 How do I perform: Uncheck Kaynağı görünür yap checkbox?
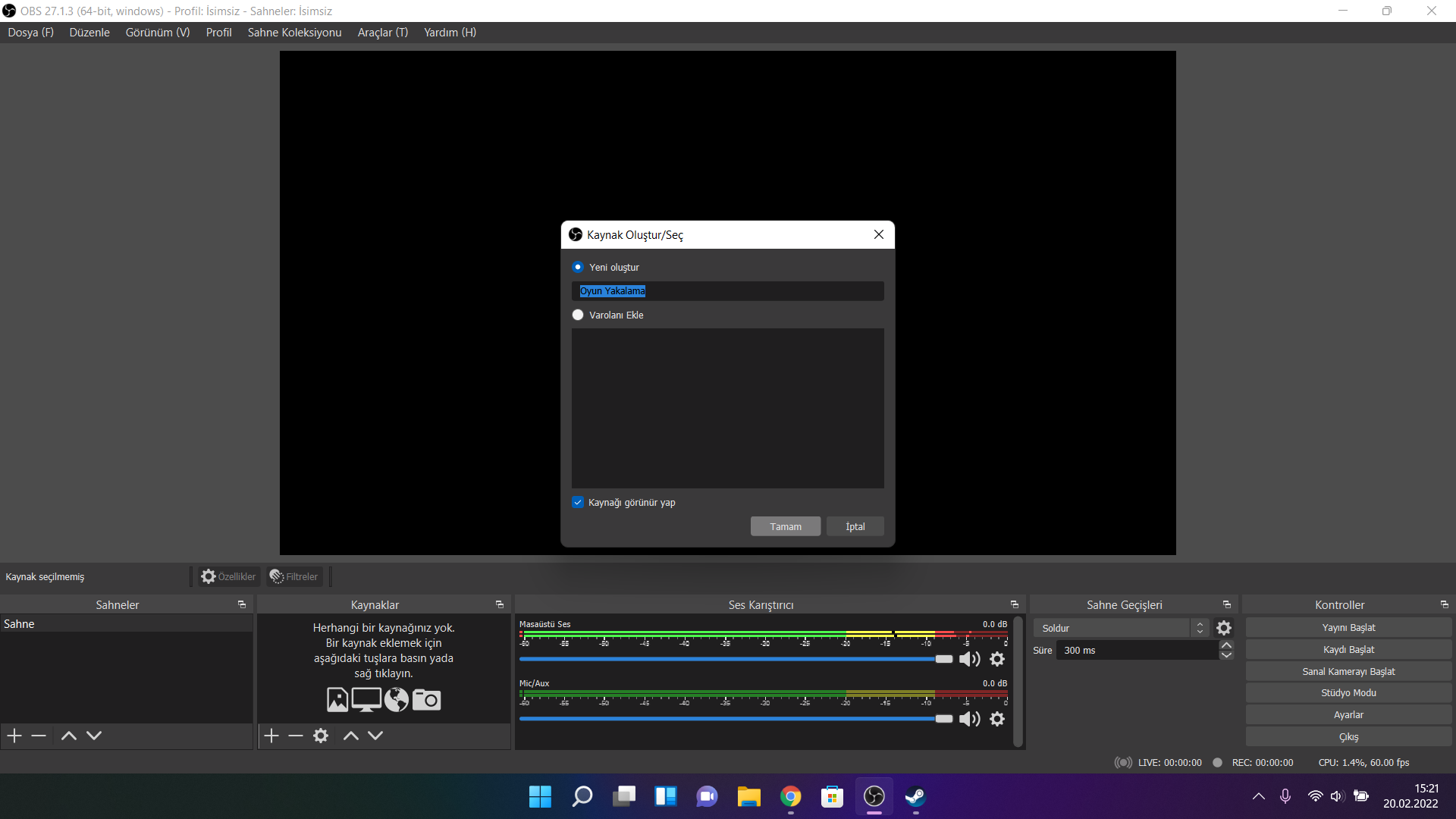coord(578,502)
